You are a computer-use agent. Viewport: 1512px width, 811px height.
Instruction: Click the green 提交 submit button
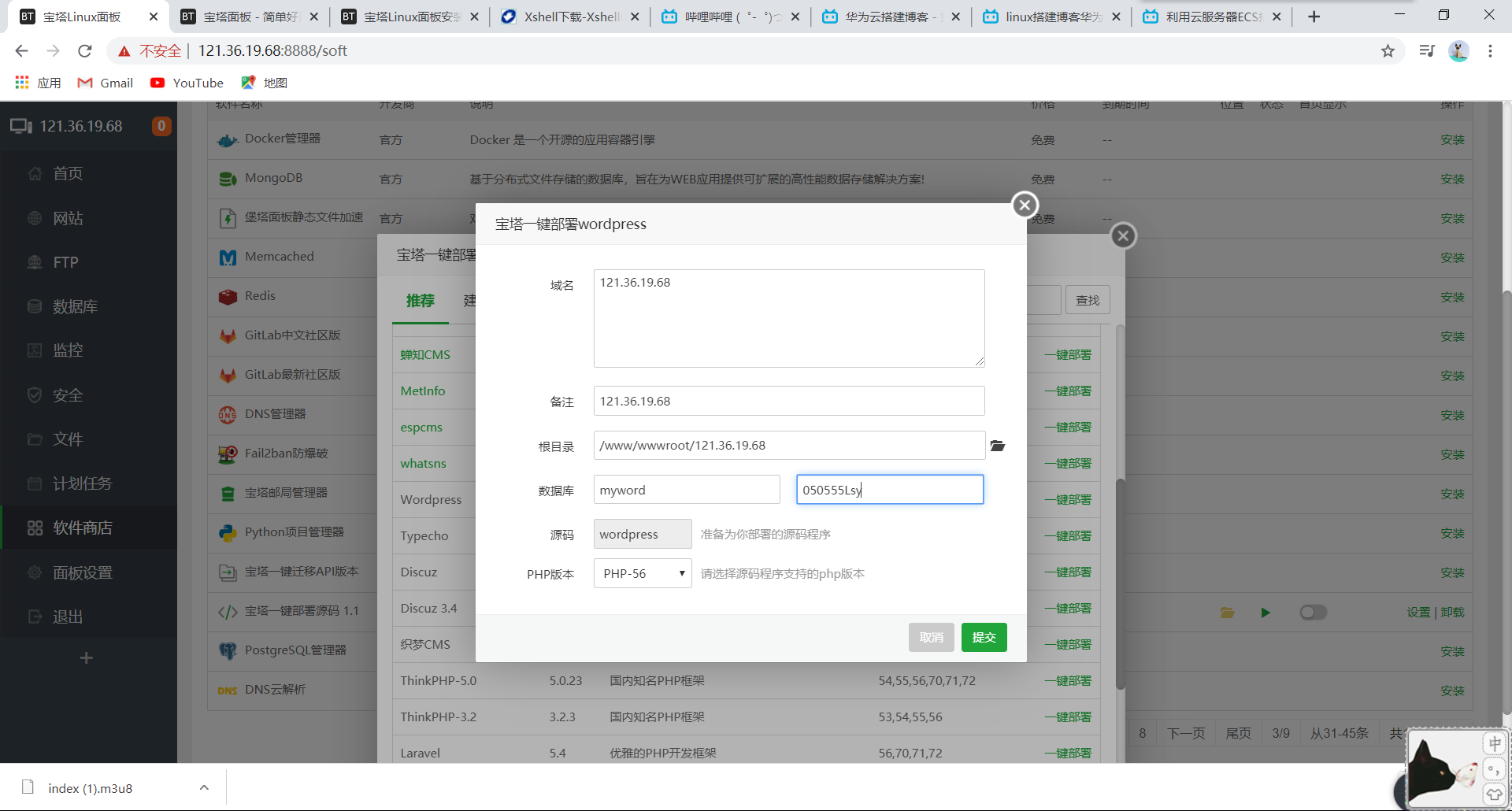(984, 637)
